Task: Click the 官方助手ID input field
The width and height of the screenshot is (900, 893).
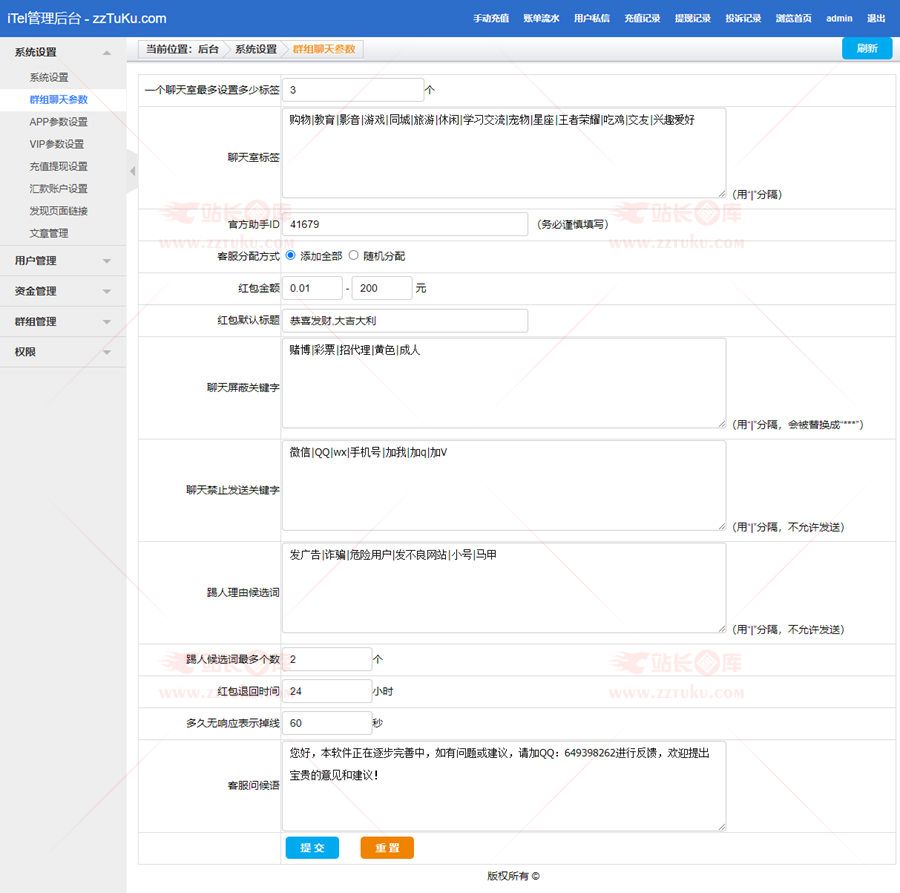Action: (405, 225)
